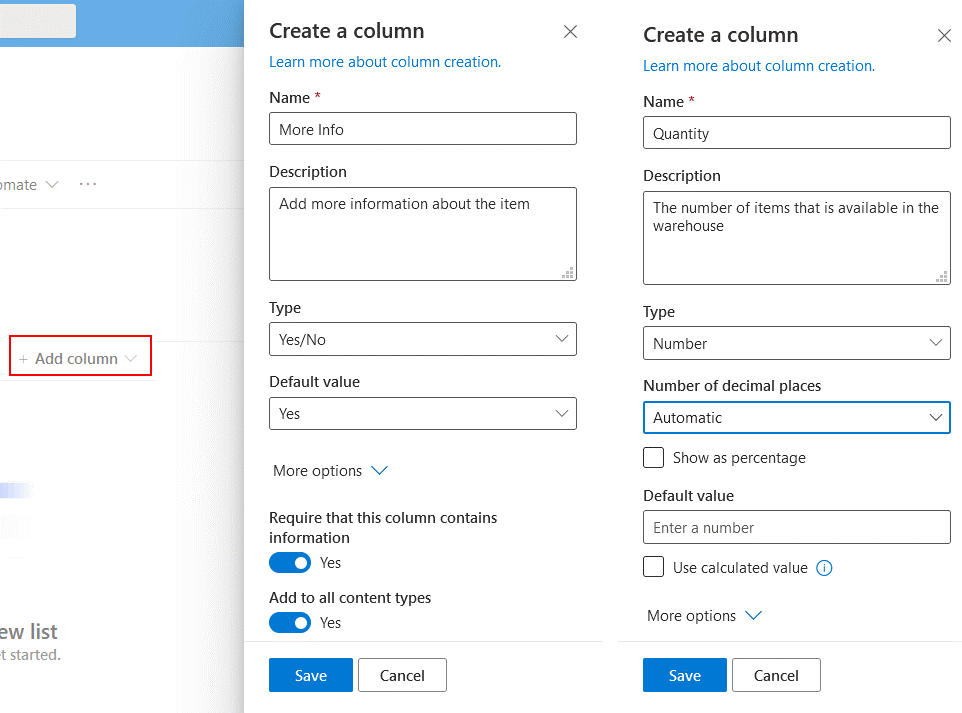Open the Type dropdown showing Yes/No
This screenshot has width=962, height=713.
click(422, 339)
